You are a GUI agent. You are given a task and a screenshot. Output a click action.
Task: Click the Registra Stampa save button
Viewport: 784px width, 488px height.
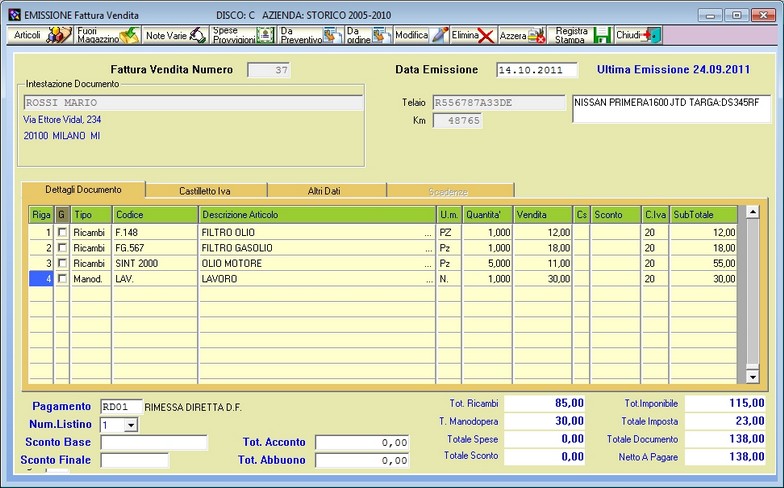click(580, 36)
